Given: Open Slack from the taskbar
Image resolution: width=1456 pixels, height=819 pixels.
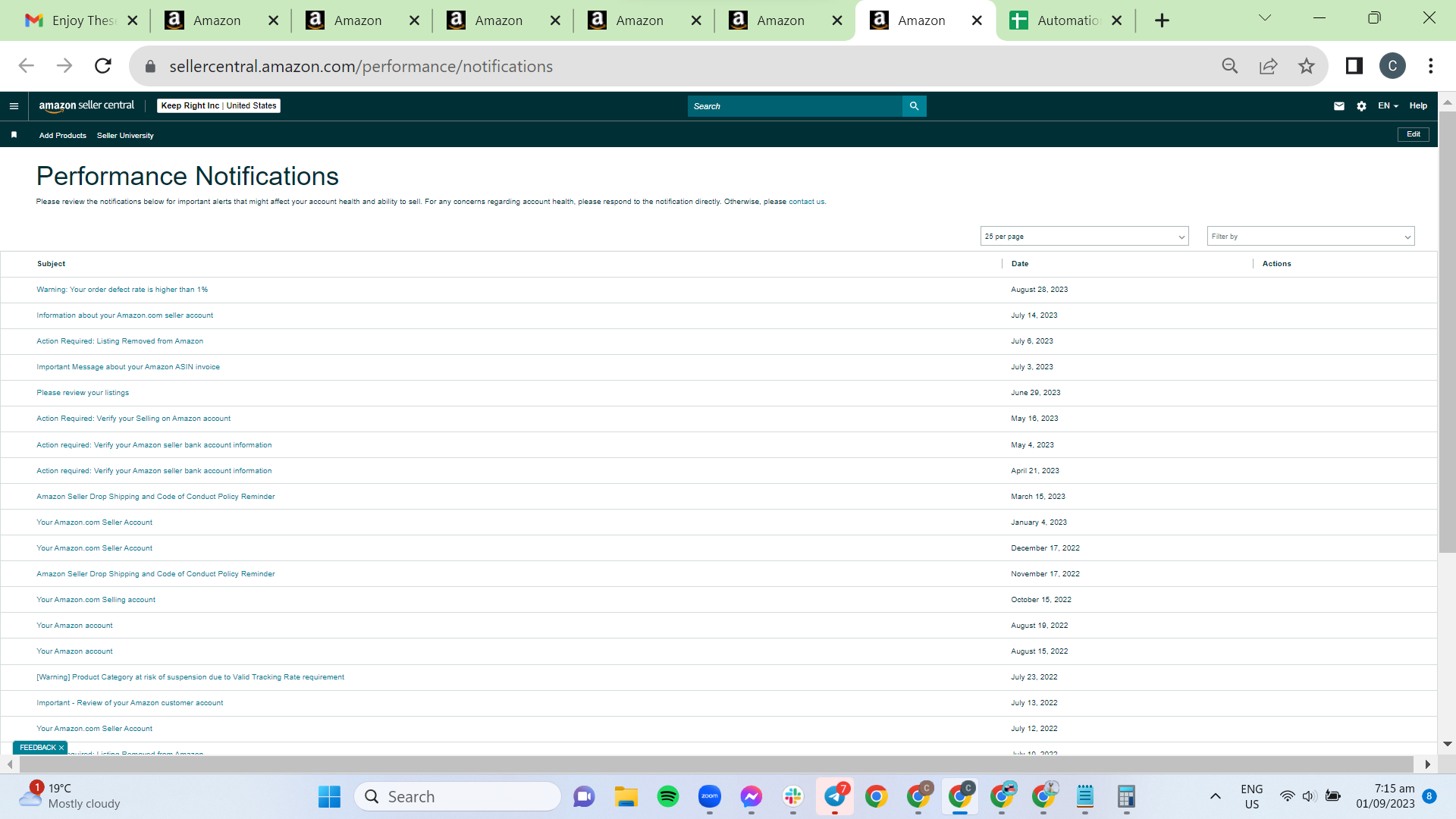Looking at the screenshot, I should click(x=793, y=797).
